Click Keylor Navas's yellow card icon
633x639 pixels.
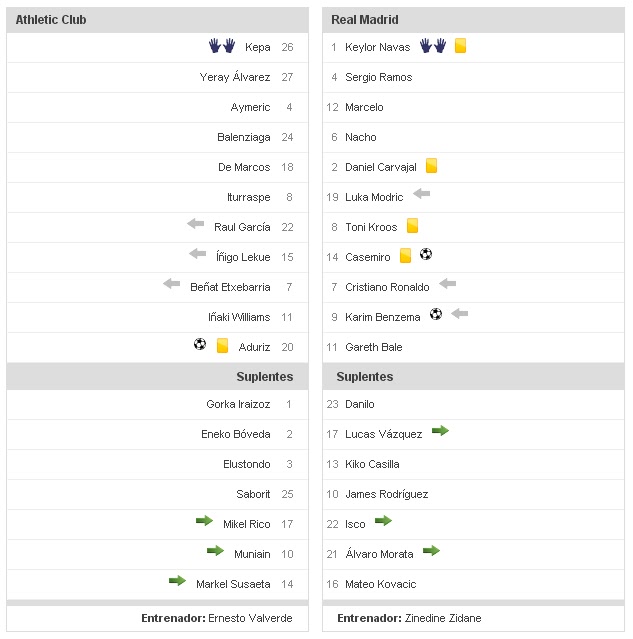pos(460,46)
